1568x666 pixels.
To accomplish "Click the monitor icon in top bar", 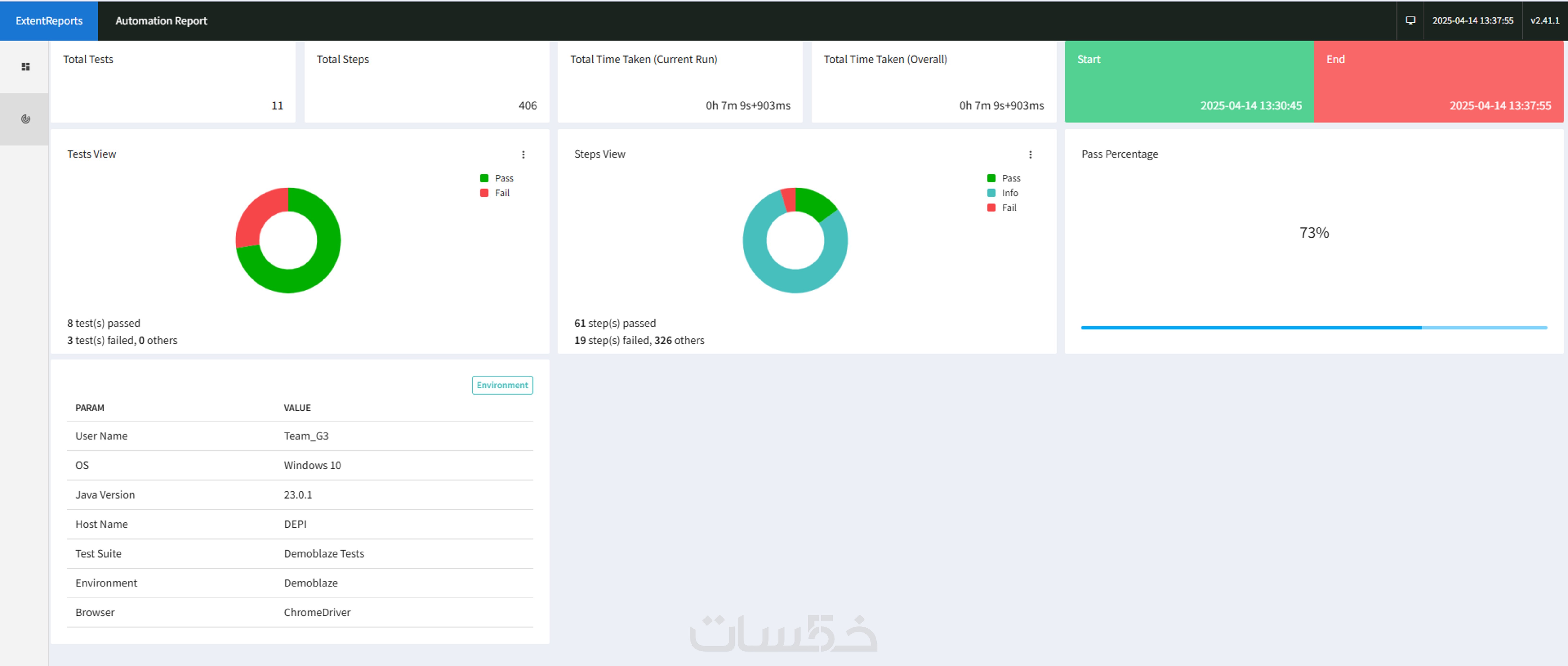I will [1410, 21].
